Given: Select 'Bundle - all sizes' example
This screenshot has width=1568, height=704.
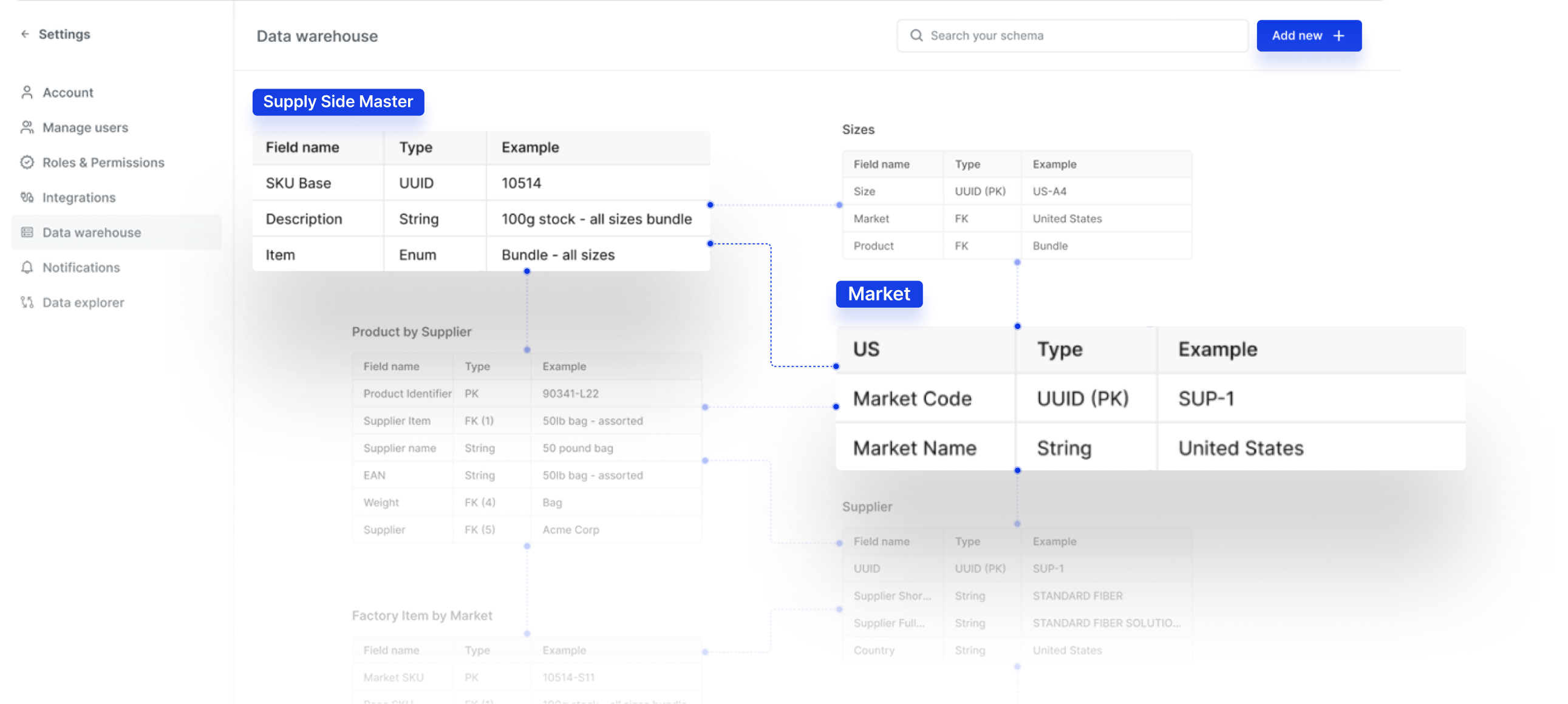Looking at the screenshot, I should [x=558, y=255].
